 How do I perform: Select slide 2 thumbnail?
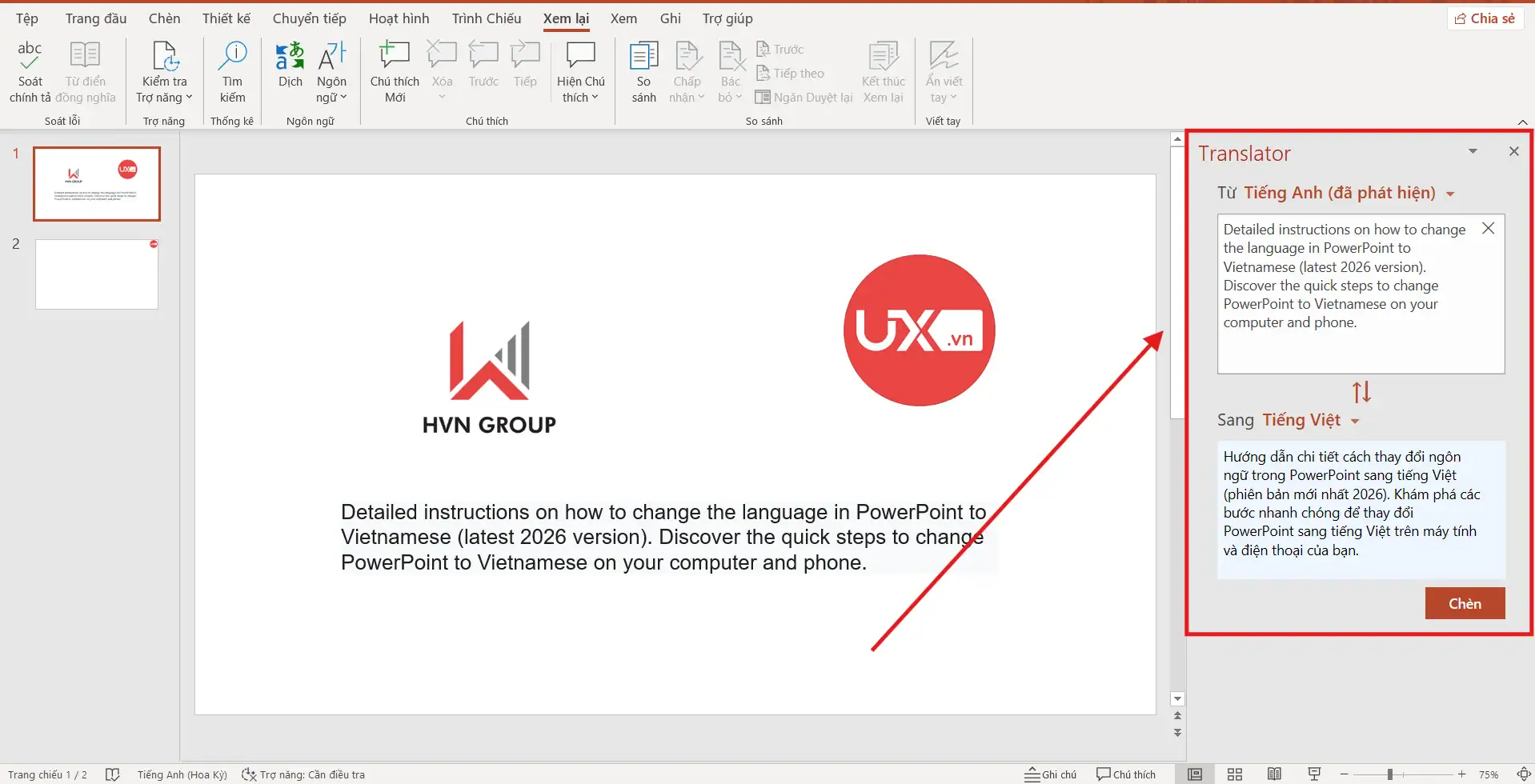97,274
